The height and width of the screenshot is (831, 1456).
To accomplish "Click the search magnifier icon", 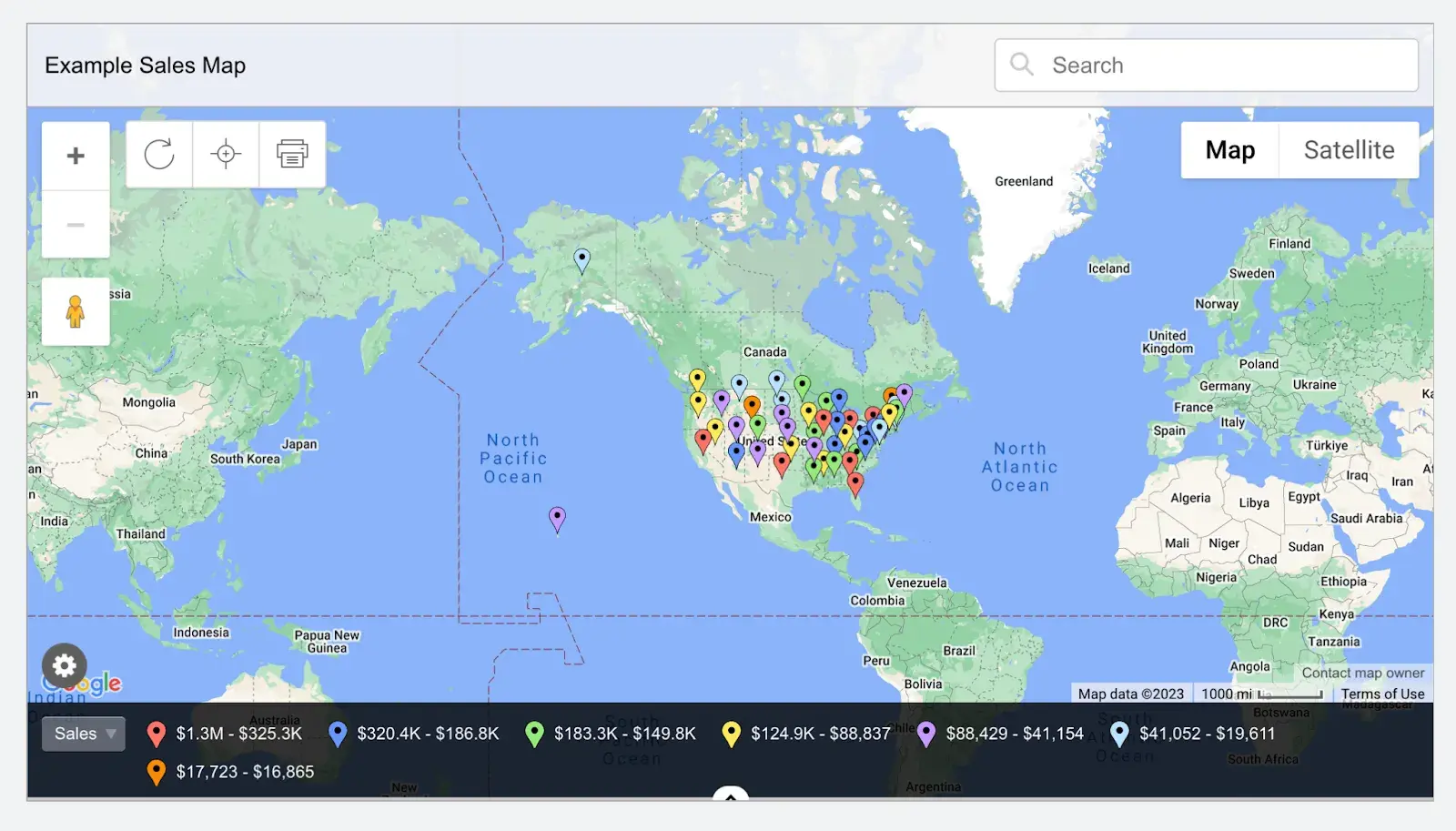I will [x=1021, y=65].
